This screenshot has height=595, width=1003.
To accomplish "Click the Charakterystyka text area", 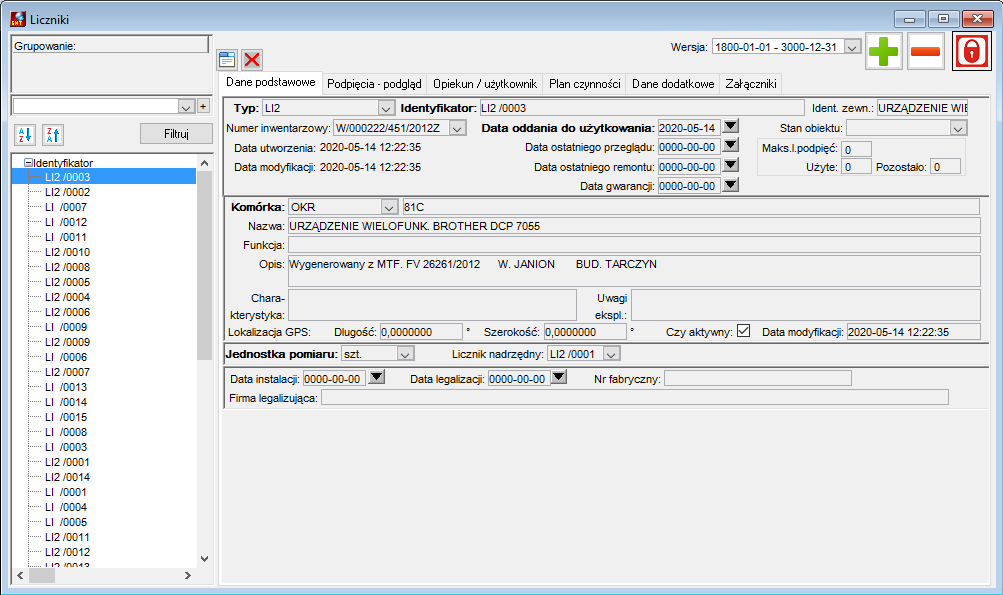I will tap(432, 305).
